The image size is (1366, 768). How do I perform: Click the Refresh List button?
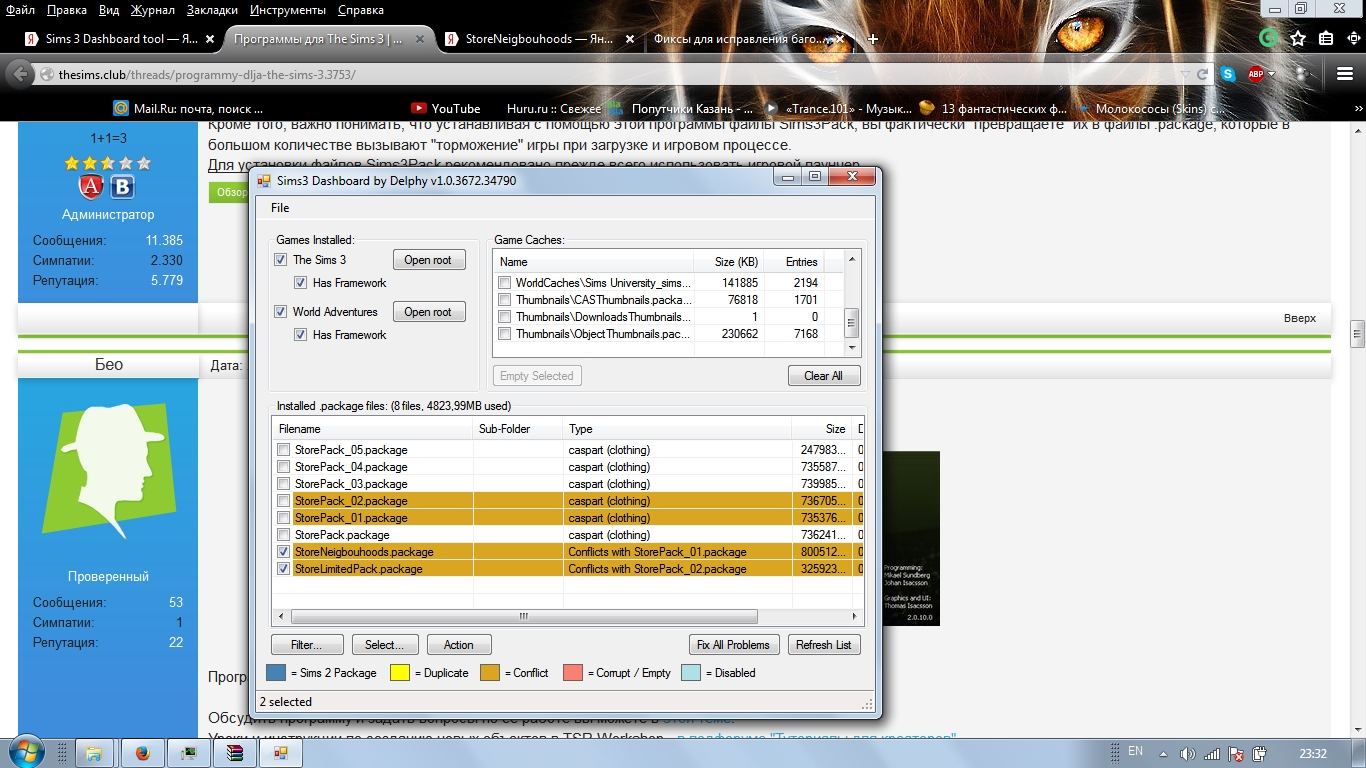[823, 645]
